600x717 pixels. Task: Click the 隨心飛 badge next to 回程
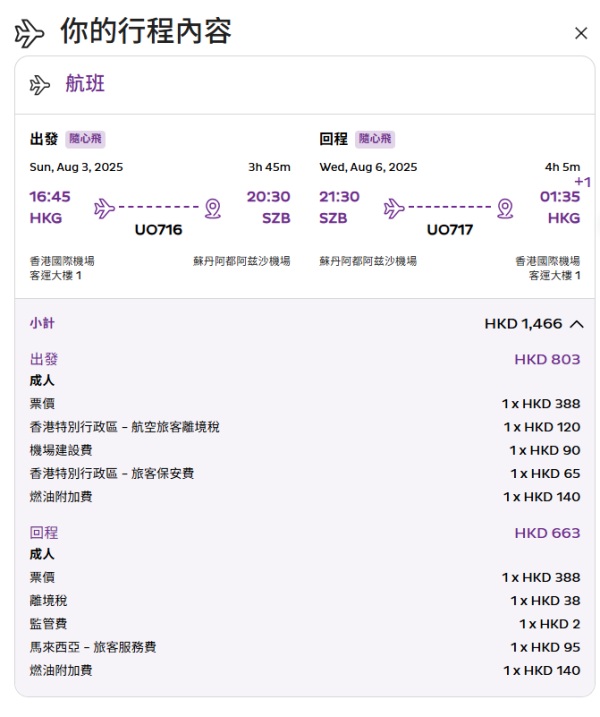(375, 139)
